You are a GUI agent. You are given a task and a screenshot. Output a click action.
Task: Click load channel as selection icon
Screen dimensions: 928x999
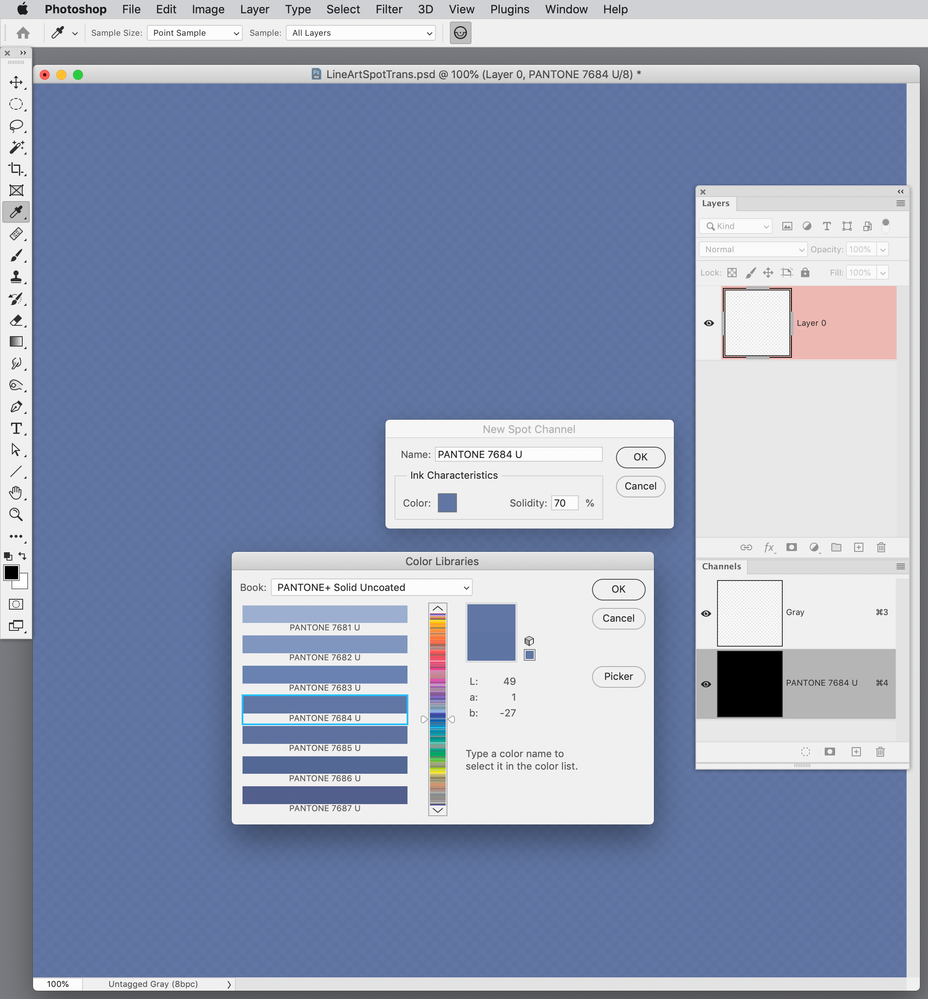click(806, 752)
